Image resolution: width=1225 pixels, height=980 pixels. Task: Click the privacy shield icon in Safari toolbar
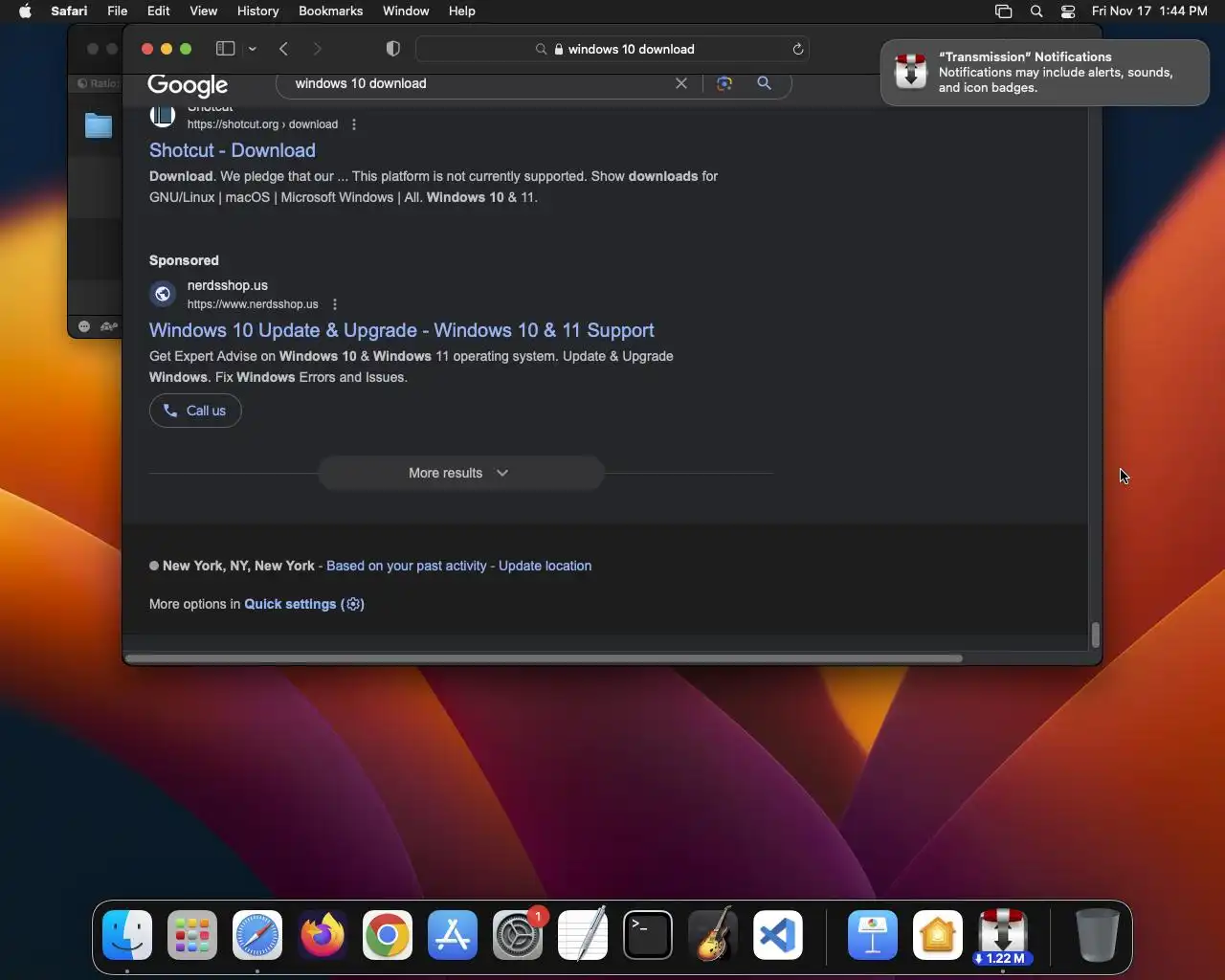click(x=392, y=49)
